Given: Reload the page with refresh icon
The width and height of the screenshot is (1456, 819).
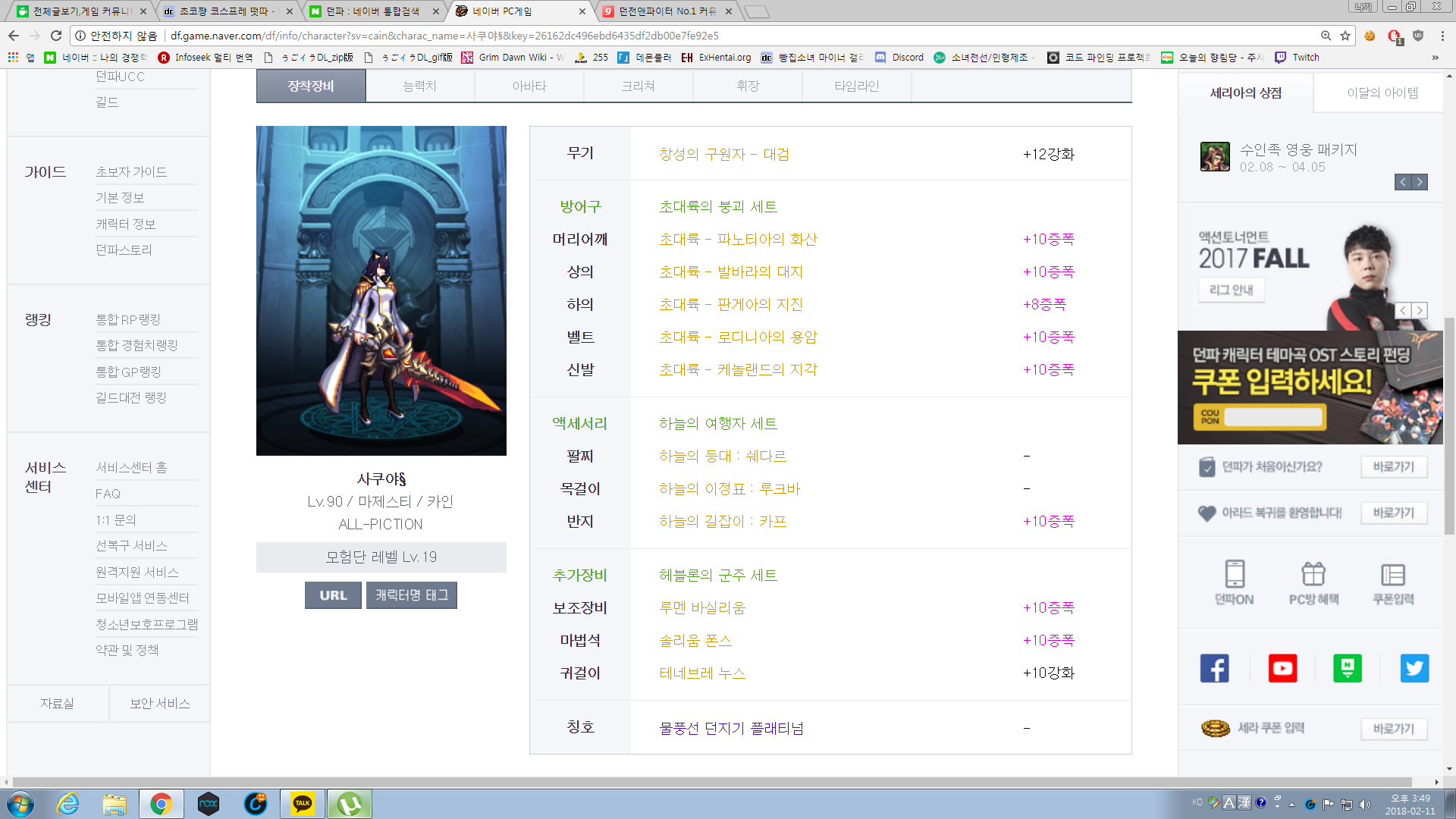Looking at the screenshot, I should coord(56,36).
